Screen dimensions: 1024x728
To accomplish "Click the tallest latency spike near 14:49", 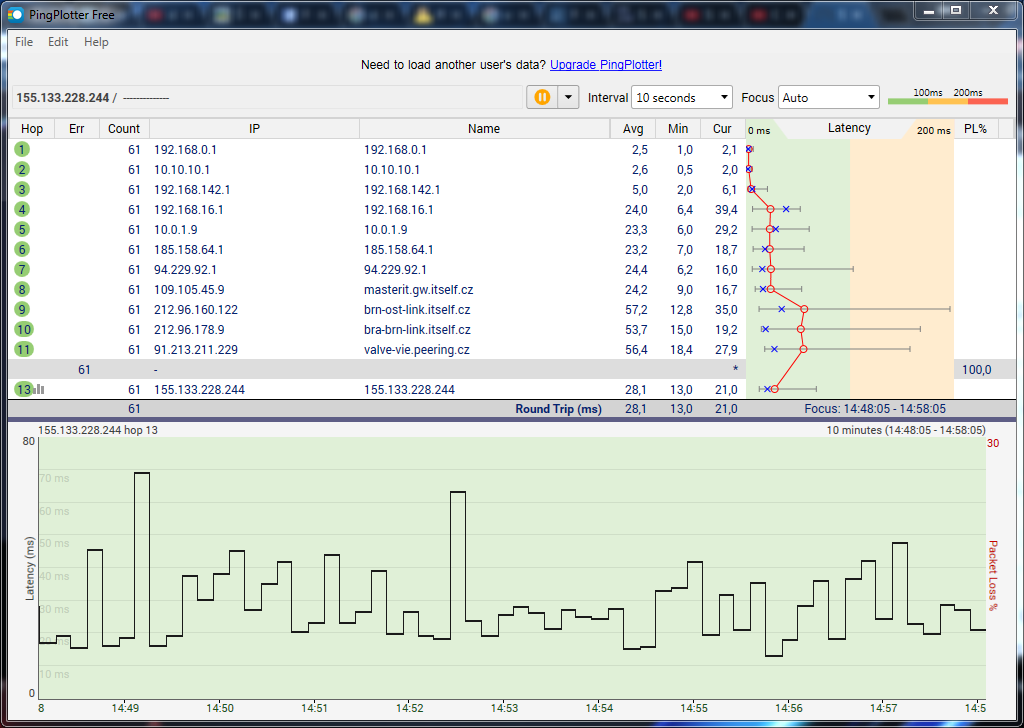I will coord(142,473).
